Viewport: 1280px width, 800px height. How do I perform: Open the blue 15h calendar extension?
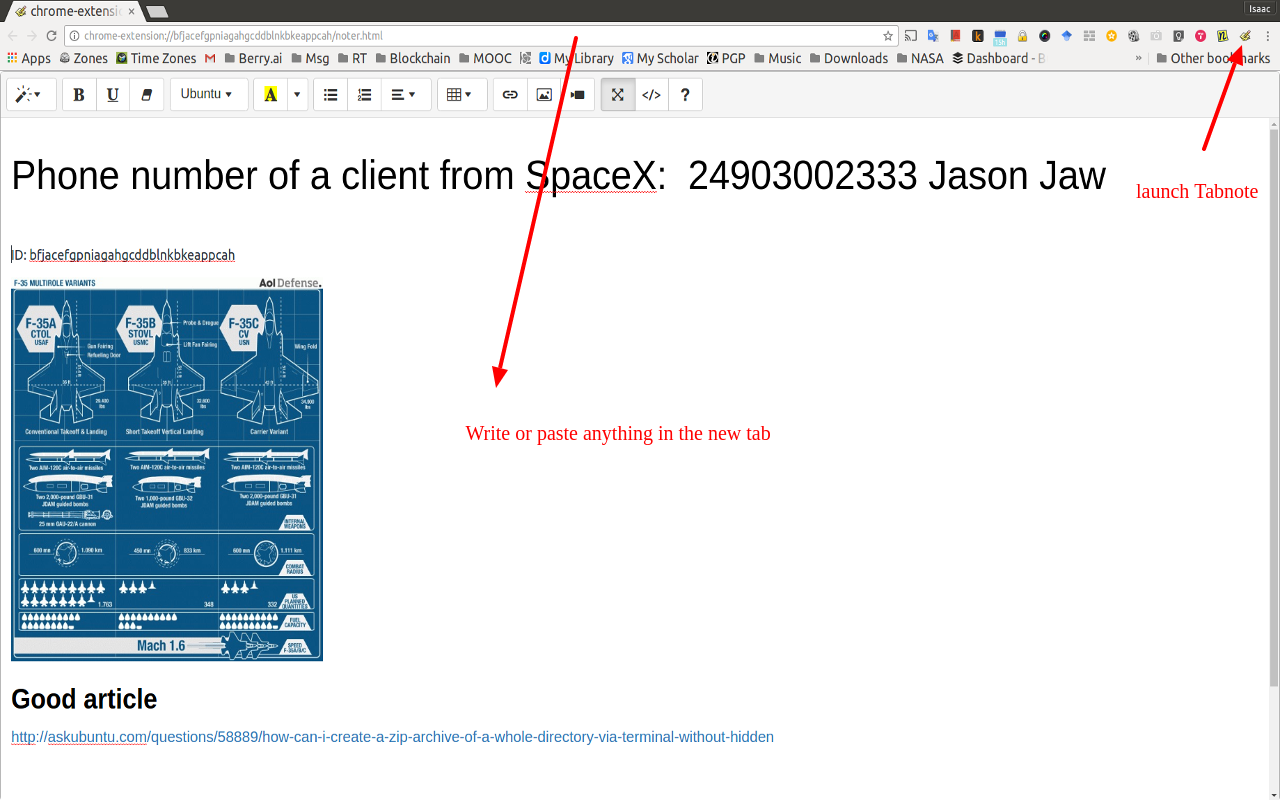click(x=1000, y=36)
